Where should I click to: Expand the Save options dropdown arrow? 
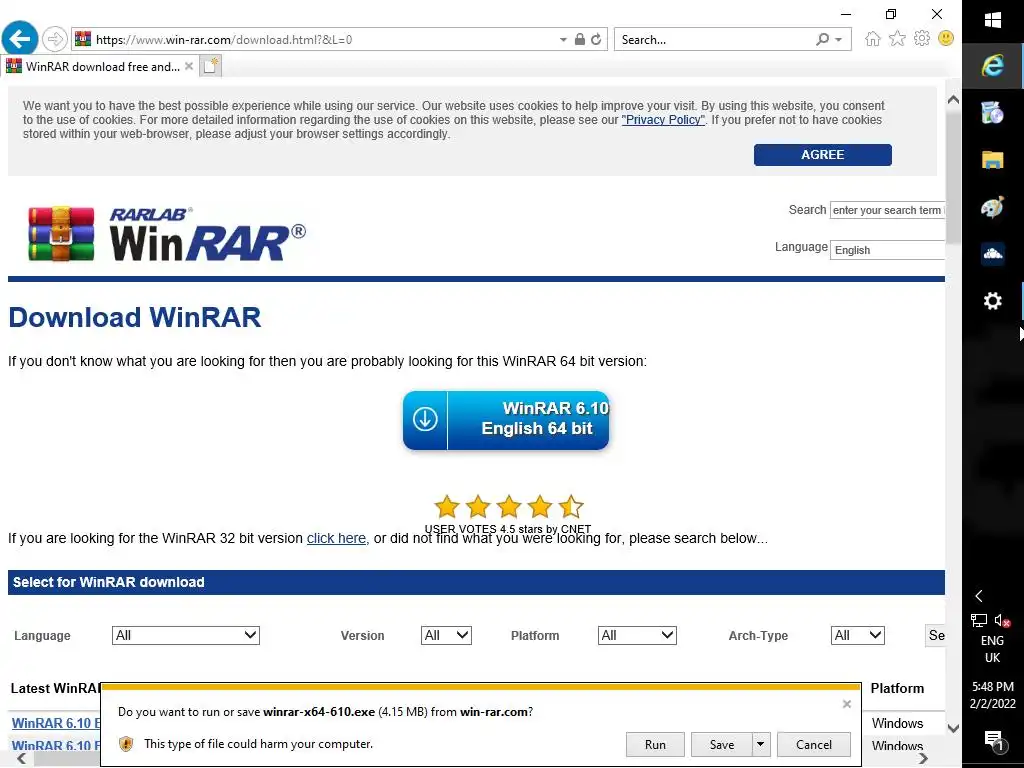coord(761,744)
